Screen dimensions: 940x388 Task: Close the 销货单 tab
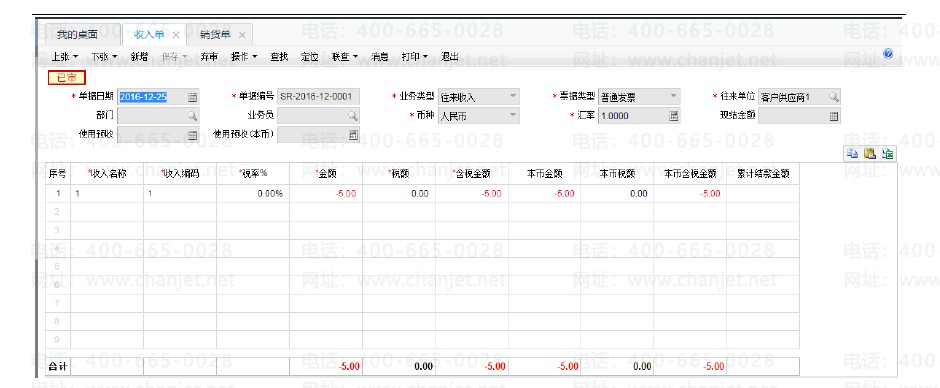pos(242,35)
